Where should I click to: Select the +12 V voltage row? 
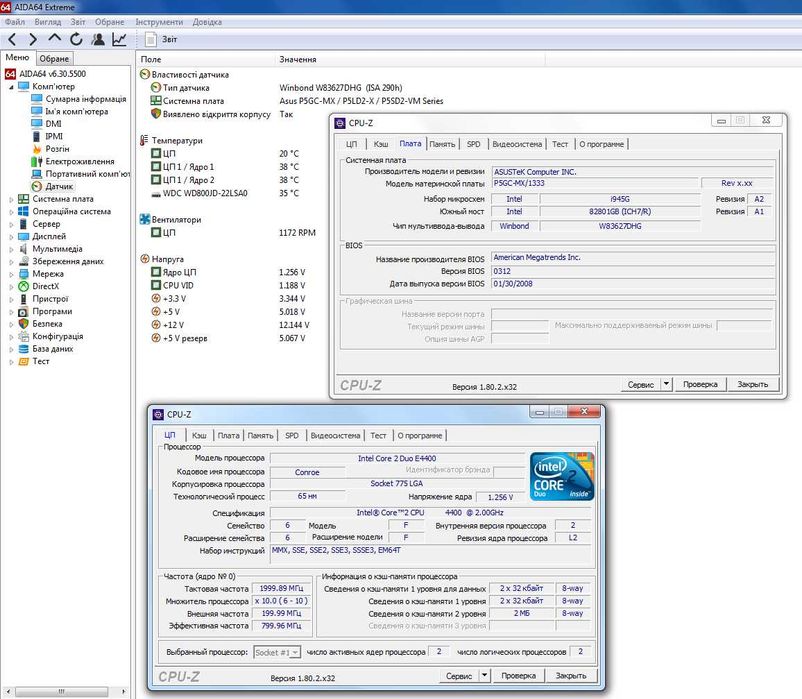click(230, 325)
